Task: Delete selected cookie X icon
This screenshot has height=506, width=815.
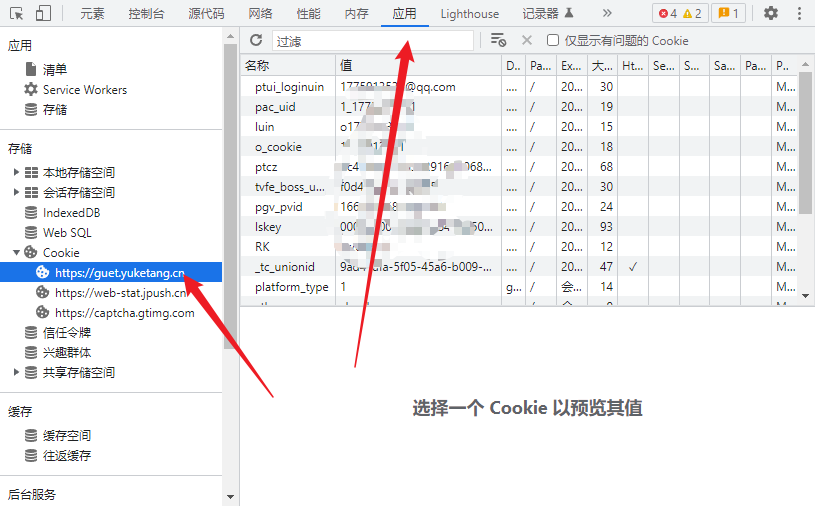Action: (x=527, y=40)
